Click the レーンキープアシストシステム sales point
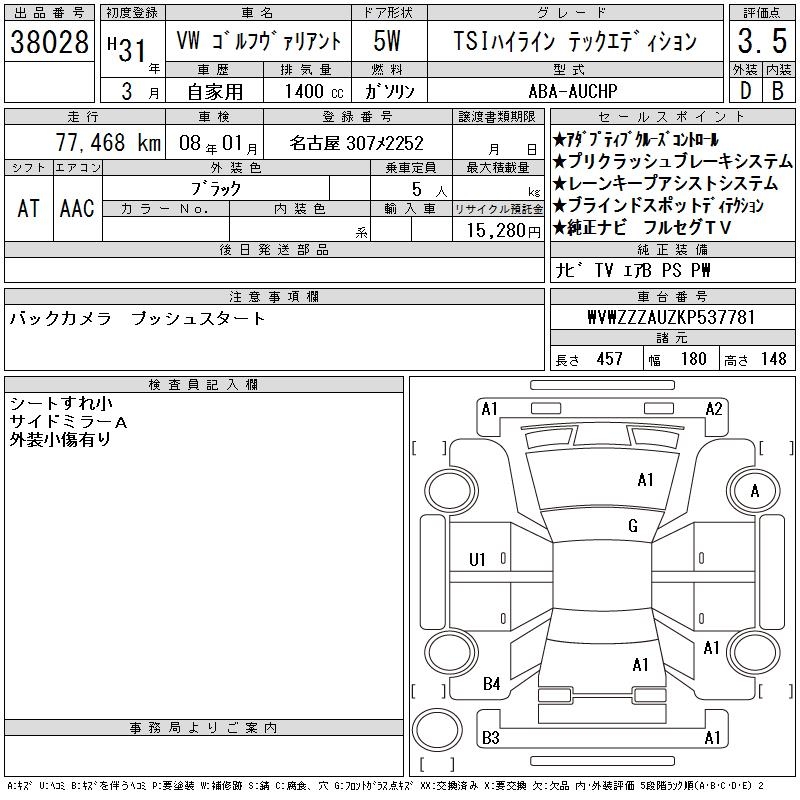Image resolution: width=800 pixels, height=800 pixels. (665, 184)
